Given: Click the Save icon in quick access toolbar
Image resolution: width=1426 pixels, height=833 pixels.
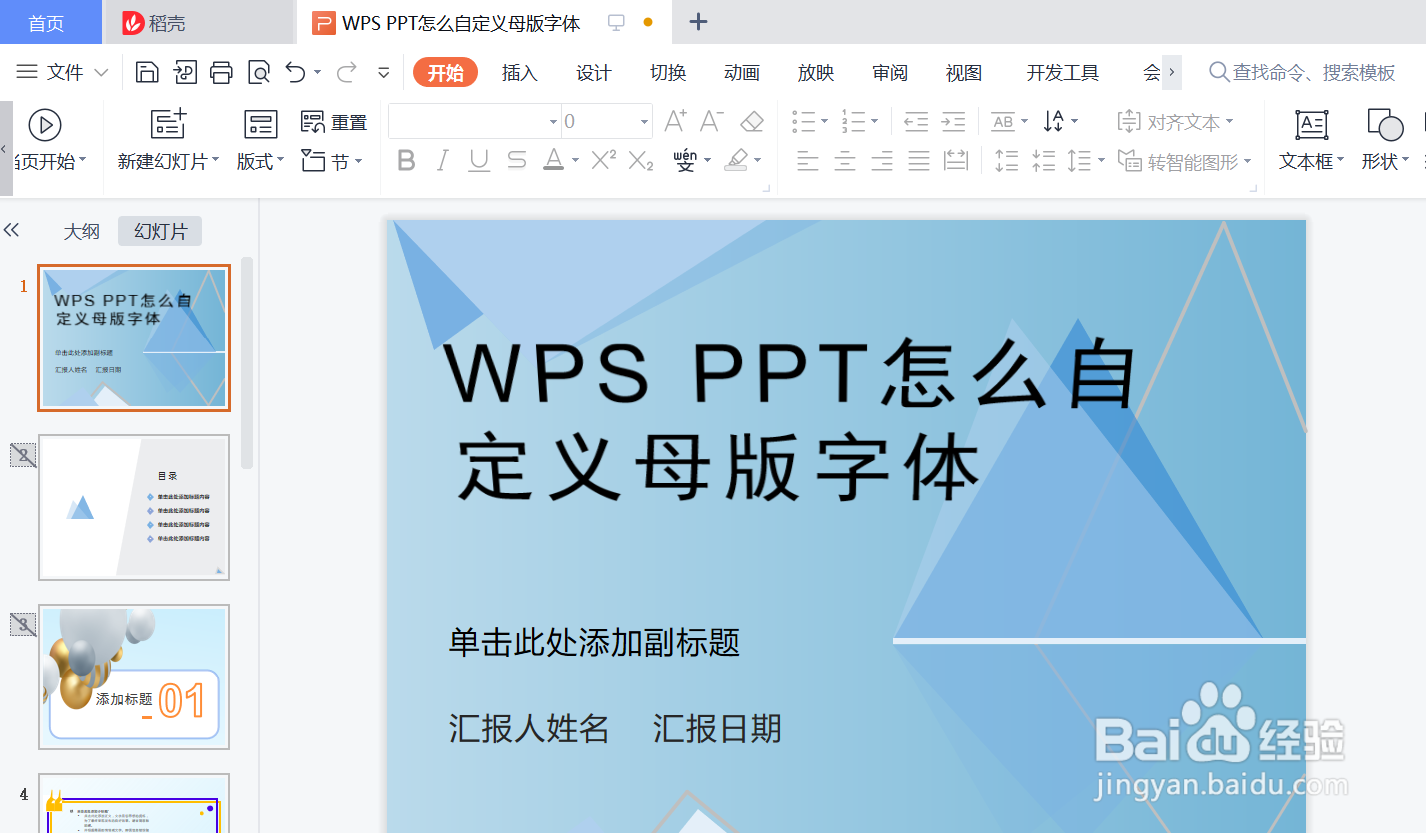Looking at the screenshot, I should 147,72.
